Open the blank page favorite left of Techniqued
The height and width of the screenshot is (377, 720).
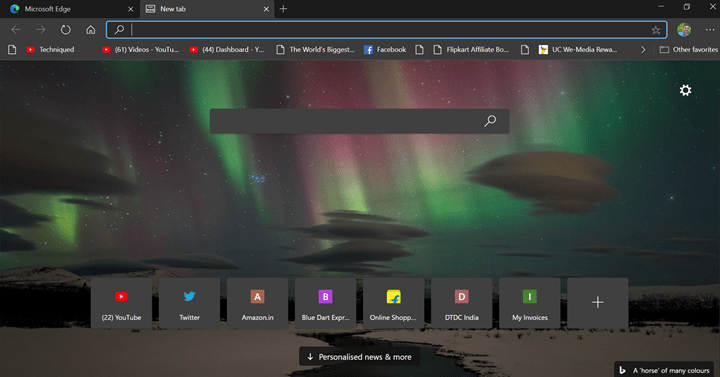(x=12, y=50)
